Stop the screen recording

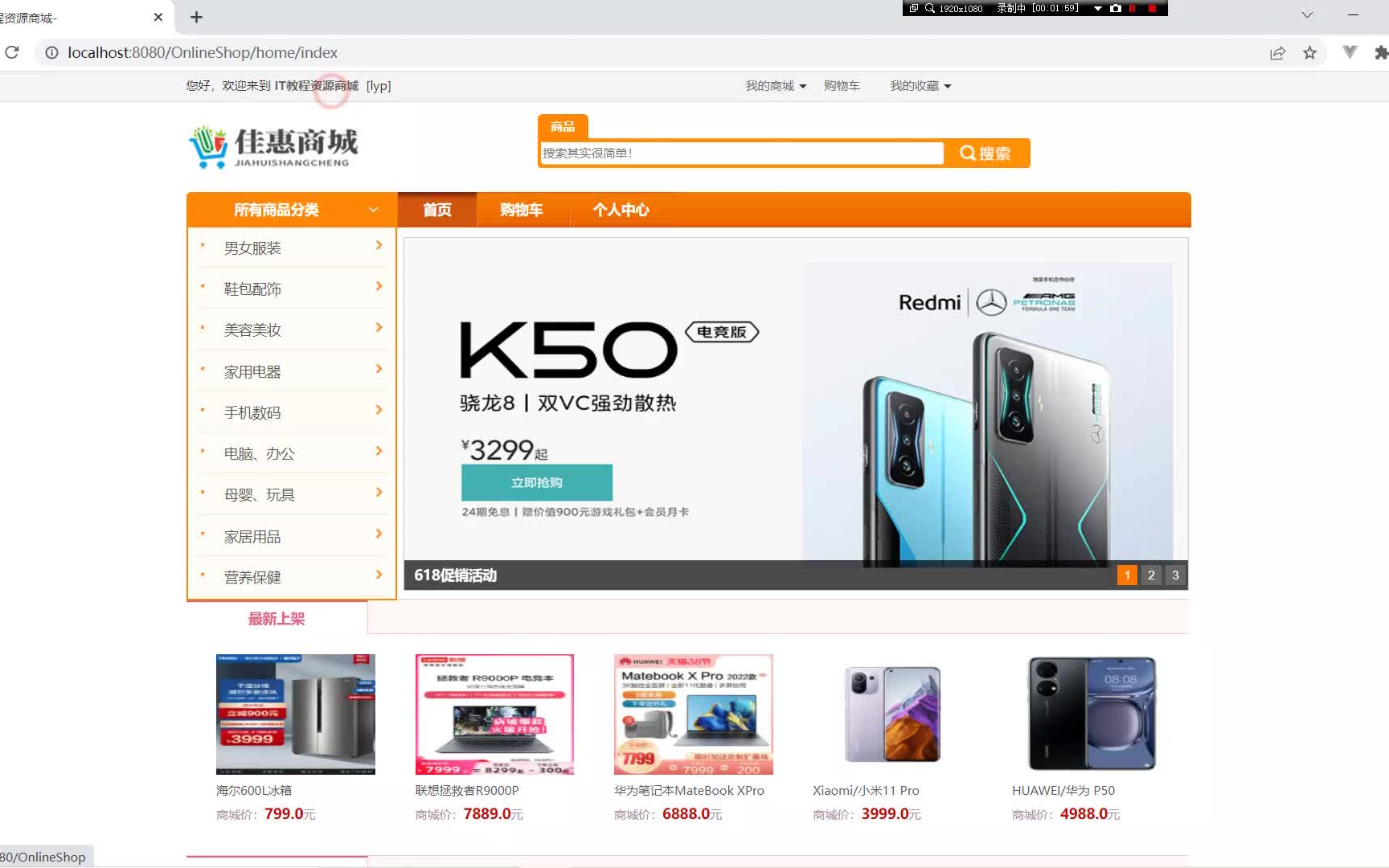coord(1152,8)
